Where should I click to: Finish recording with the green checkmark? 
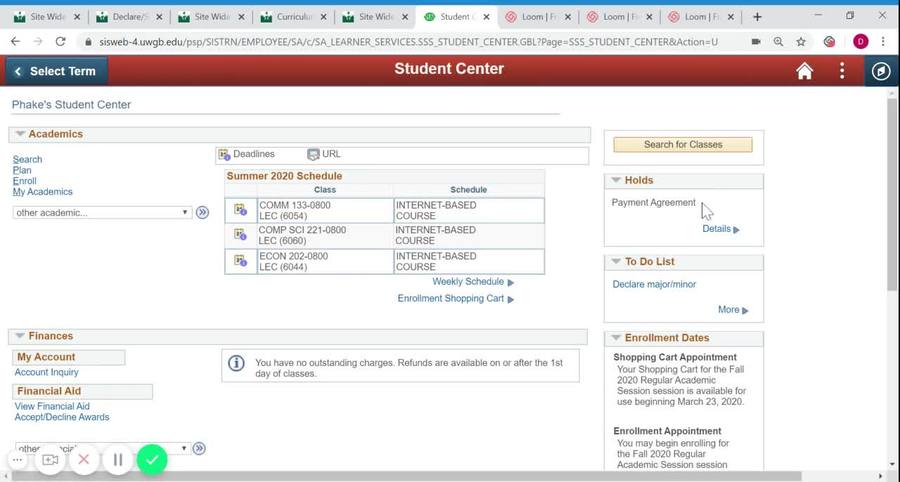[x=152, y=460]
